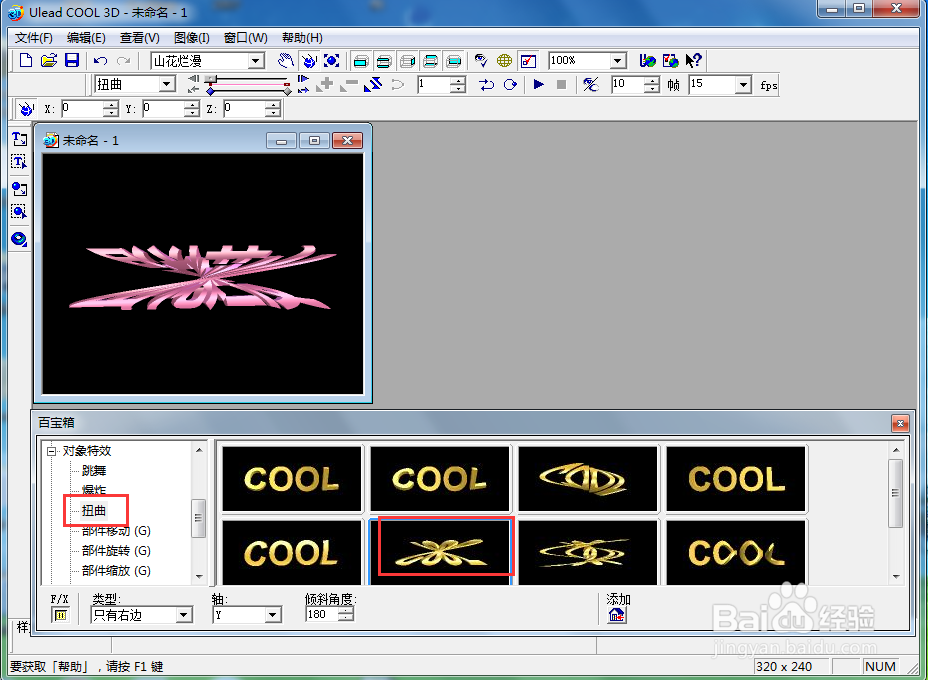Click the Edit graphic tool in the left sidebar

pos(19,212)
